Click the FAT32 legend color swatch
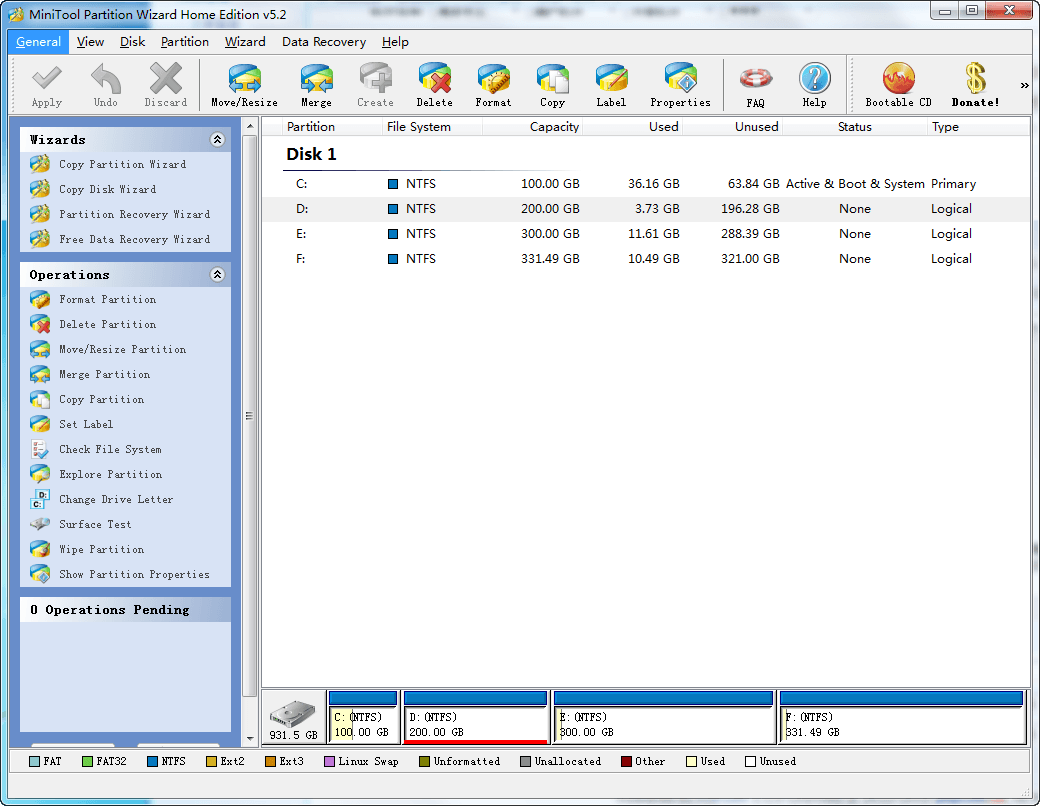Screen dimensions: 1040x806 87,762
